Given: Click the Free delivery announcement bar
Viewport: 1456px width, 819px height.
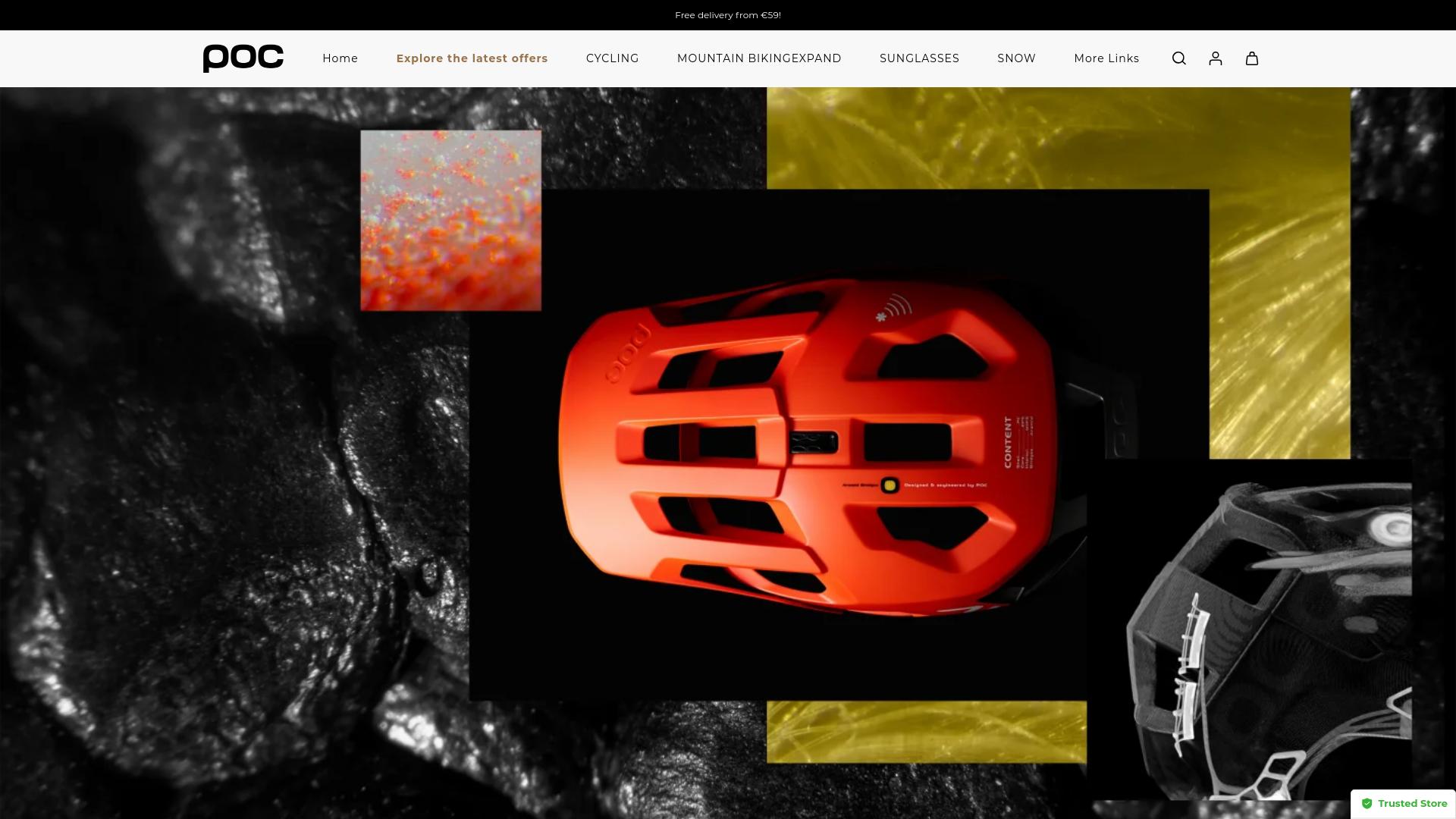Looking at the screenshot, I should pyautogui.click(x=727, y=15).
